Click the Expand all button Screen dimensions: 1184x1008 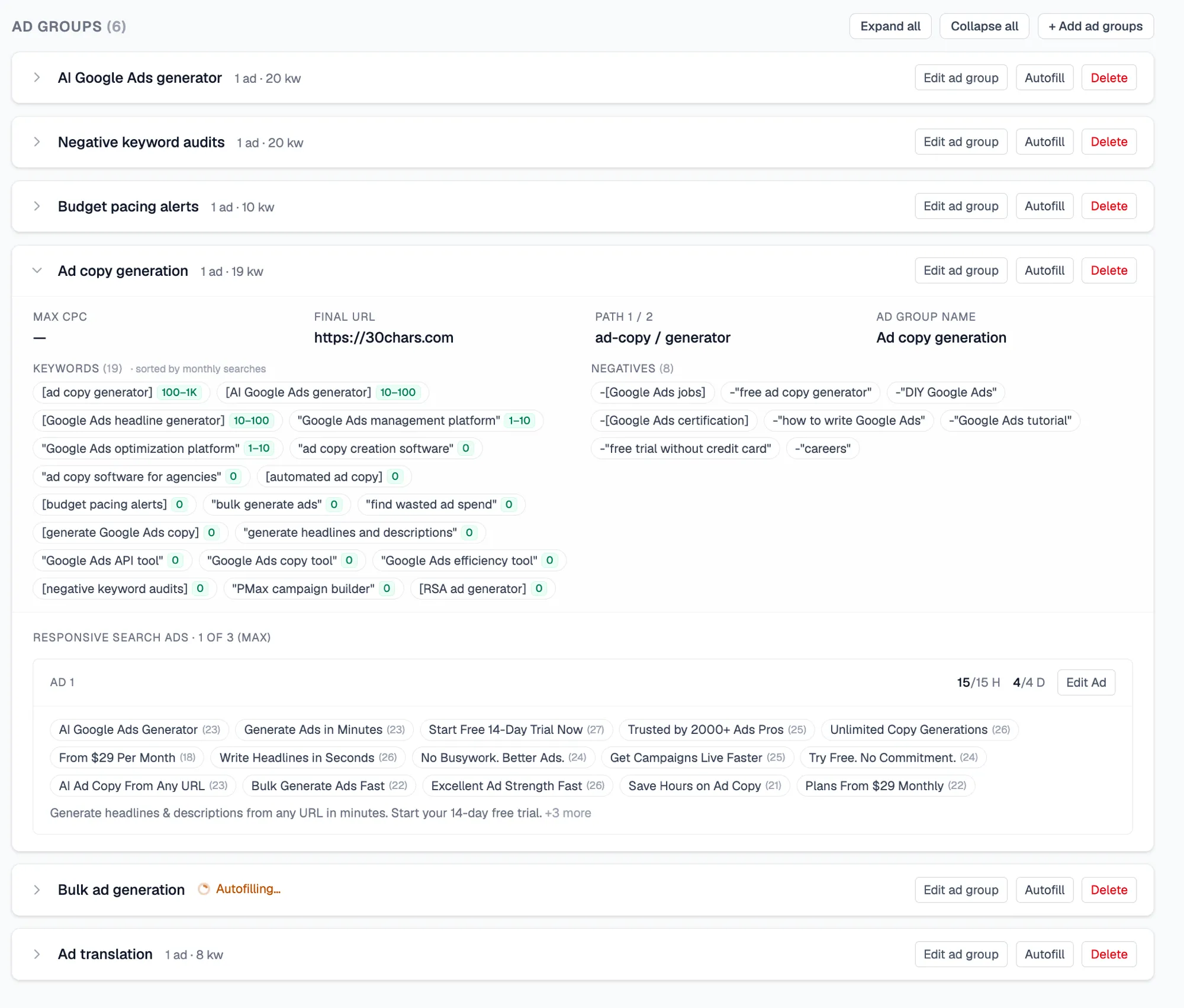click(x=890, y=26)
